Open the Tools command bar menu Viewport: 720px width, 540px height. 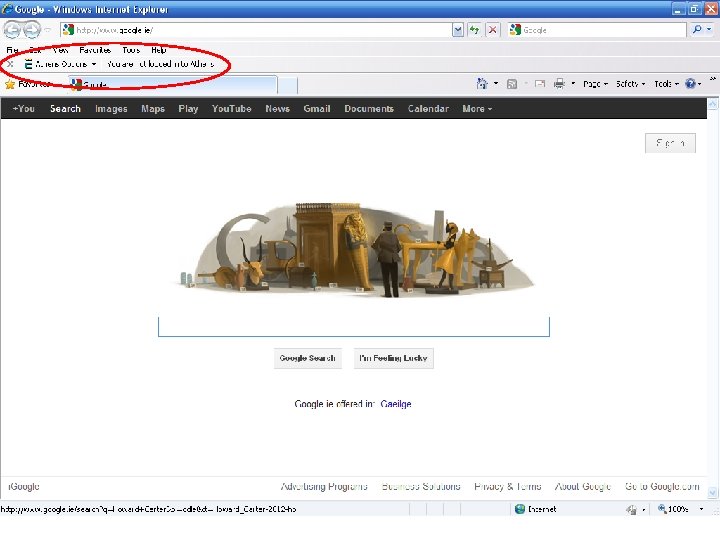pyautogui.click(x=667, y=84)
